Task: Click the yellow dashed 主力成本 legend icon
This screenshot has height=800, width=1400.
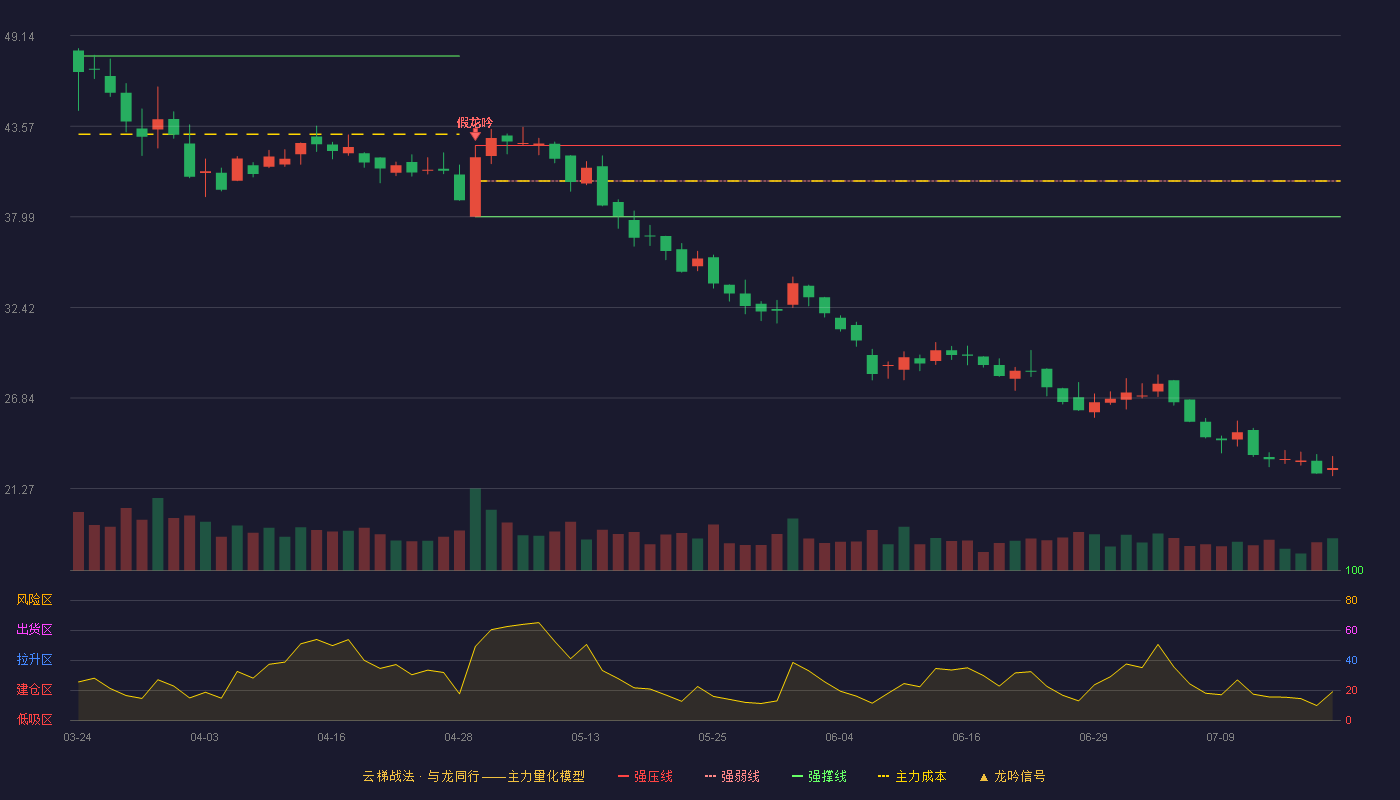Action: pos(884,776)
